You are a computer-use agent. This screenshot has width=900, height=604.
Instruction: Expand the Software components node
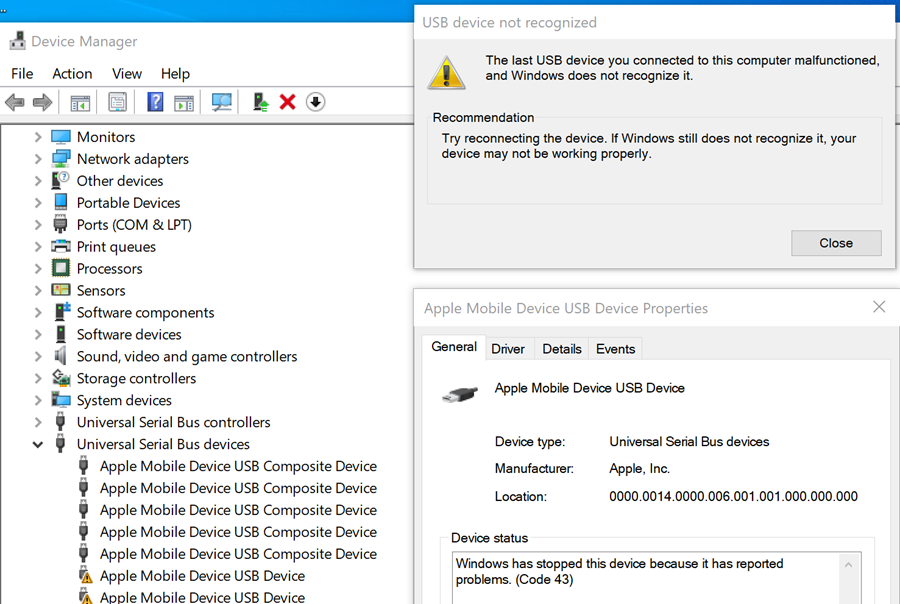(x=38, y=312)
